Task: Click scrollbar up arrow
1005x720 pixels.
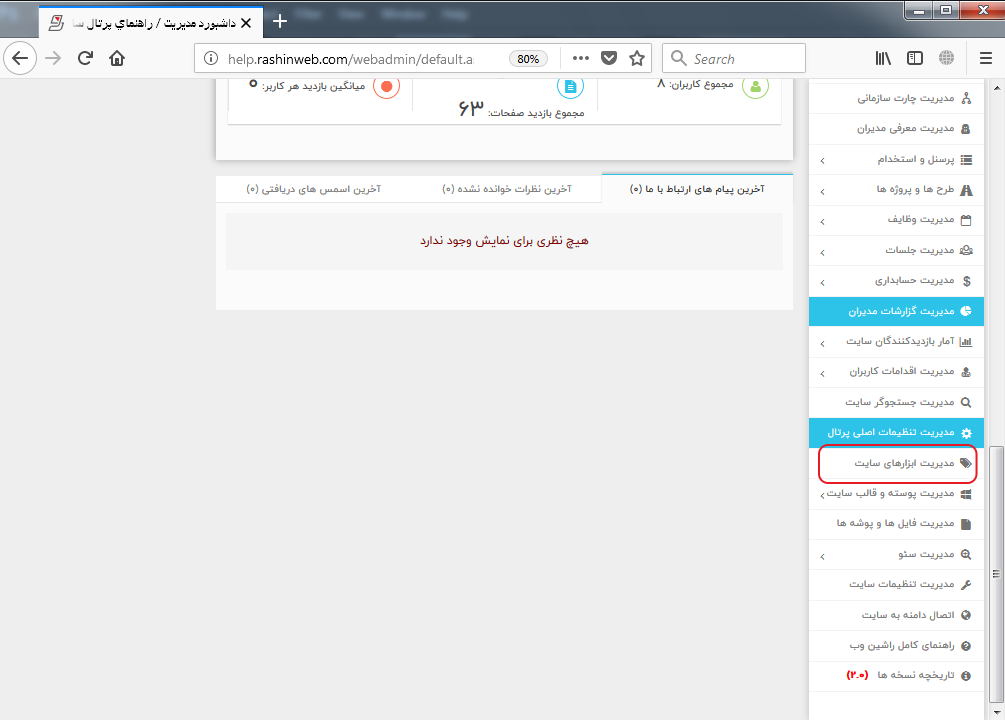Action: pos(997,88)
